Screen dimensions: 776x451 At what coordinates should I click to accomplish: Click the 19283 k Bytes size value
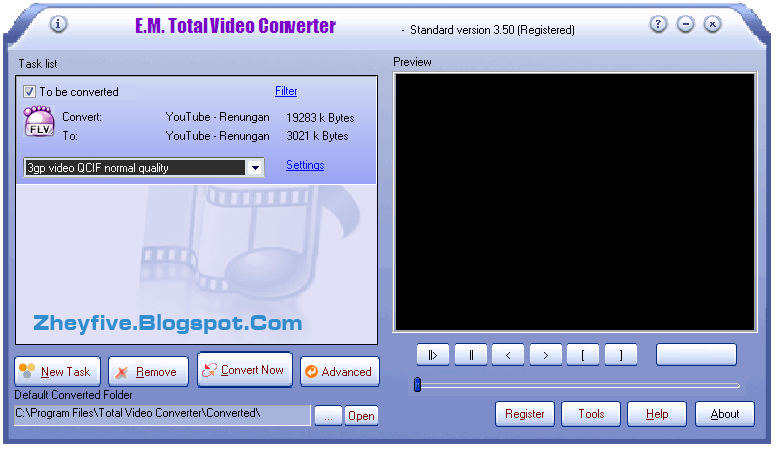(x=320, y=118)
